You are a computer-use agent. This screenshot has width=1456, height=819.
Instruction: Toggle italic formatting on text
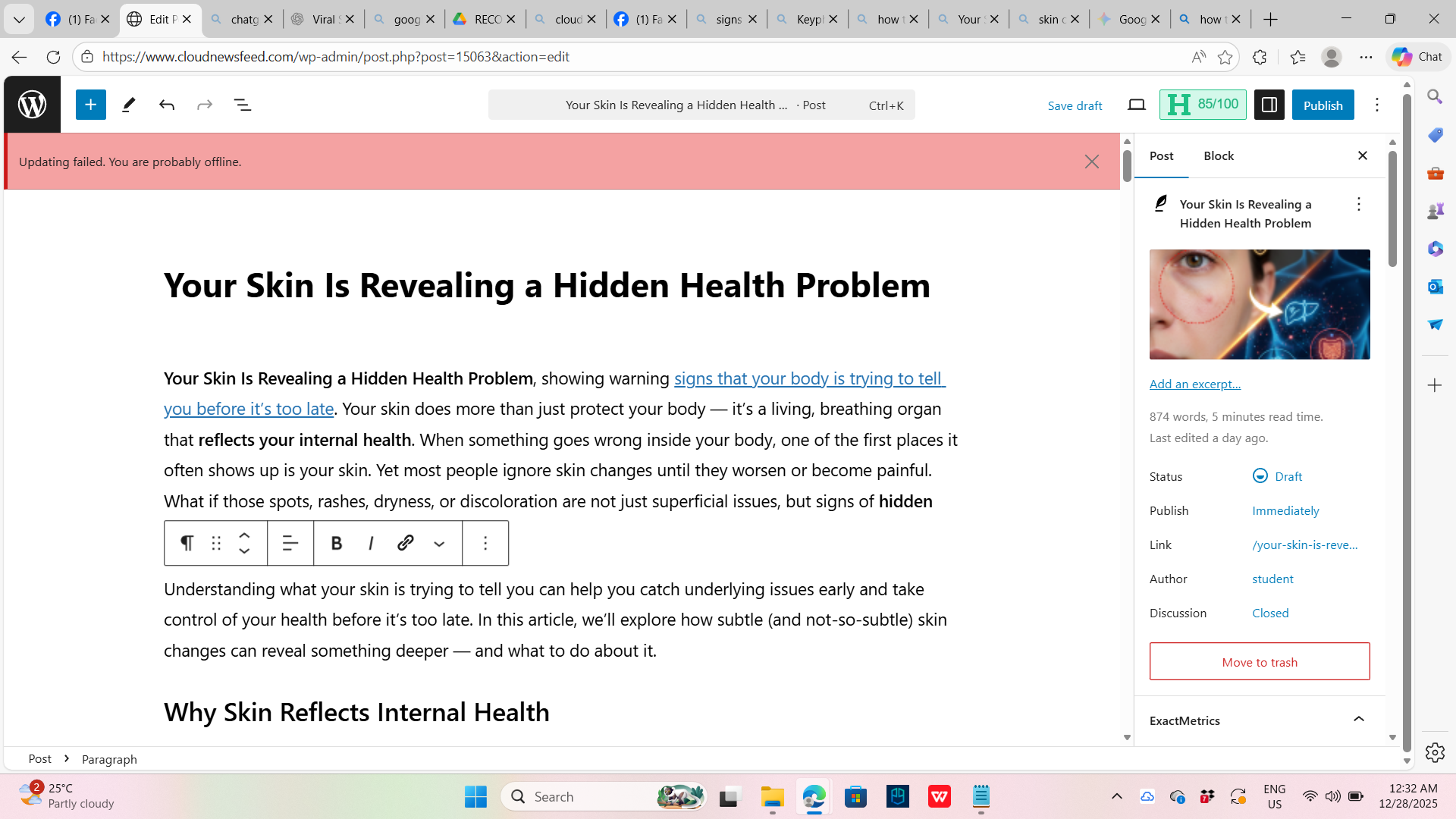point(371,543)
